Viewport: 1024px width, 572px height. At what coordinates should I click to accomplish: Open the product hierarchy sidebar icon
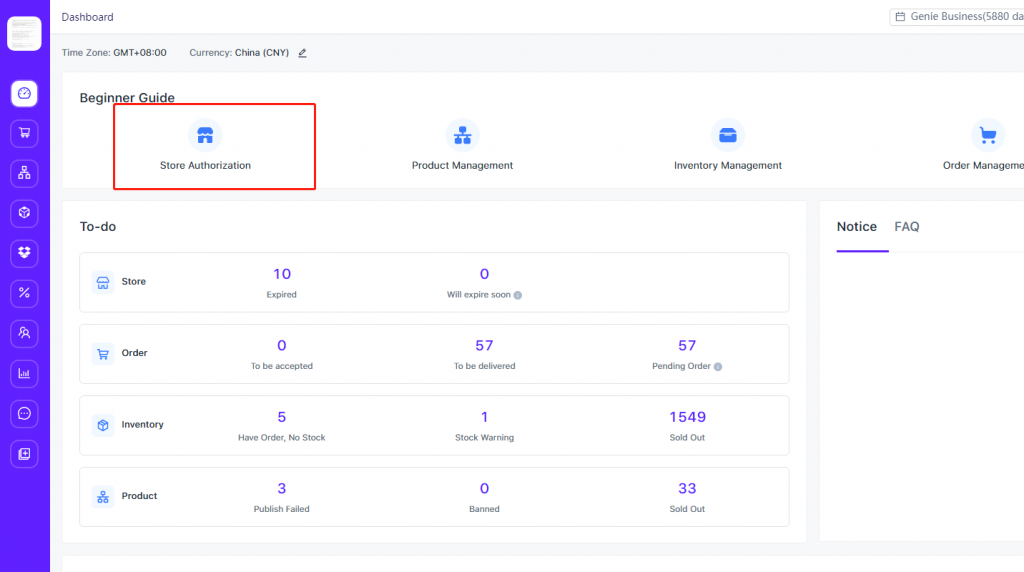coord(24,173)
